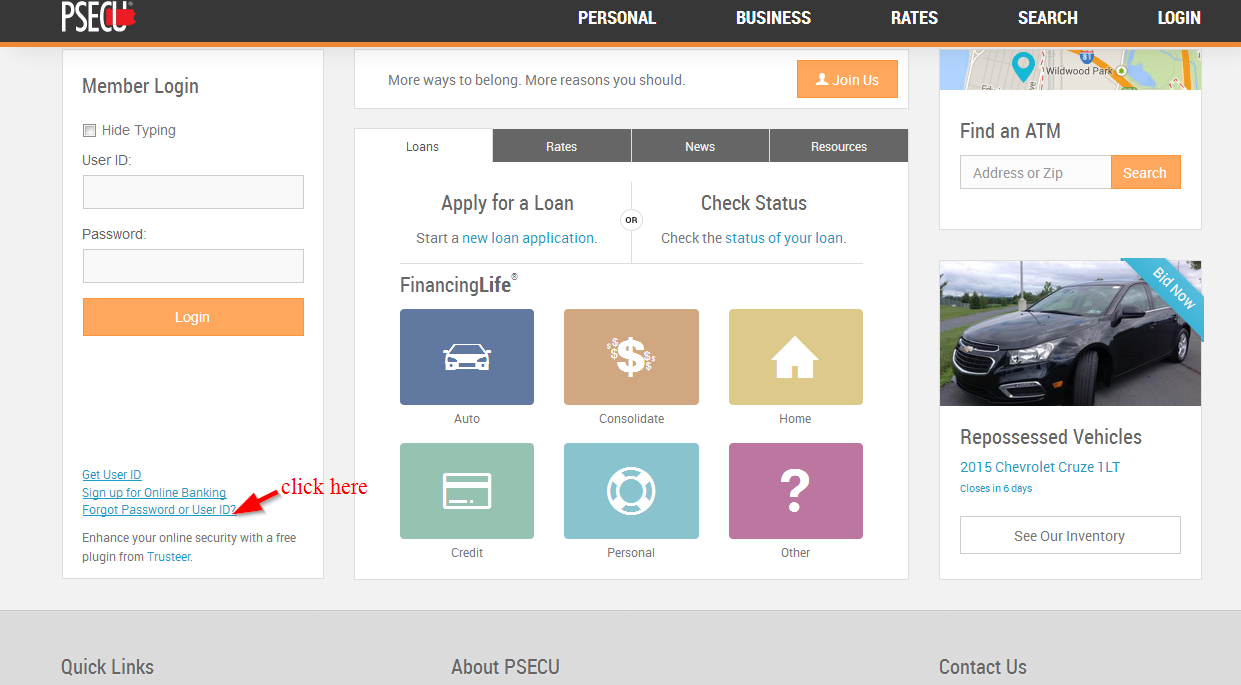The width and height of the screenshot is (1241, 685).
Task: Click See Our Inventory button
Action: point(1070,535)
